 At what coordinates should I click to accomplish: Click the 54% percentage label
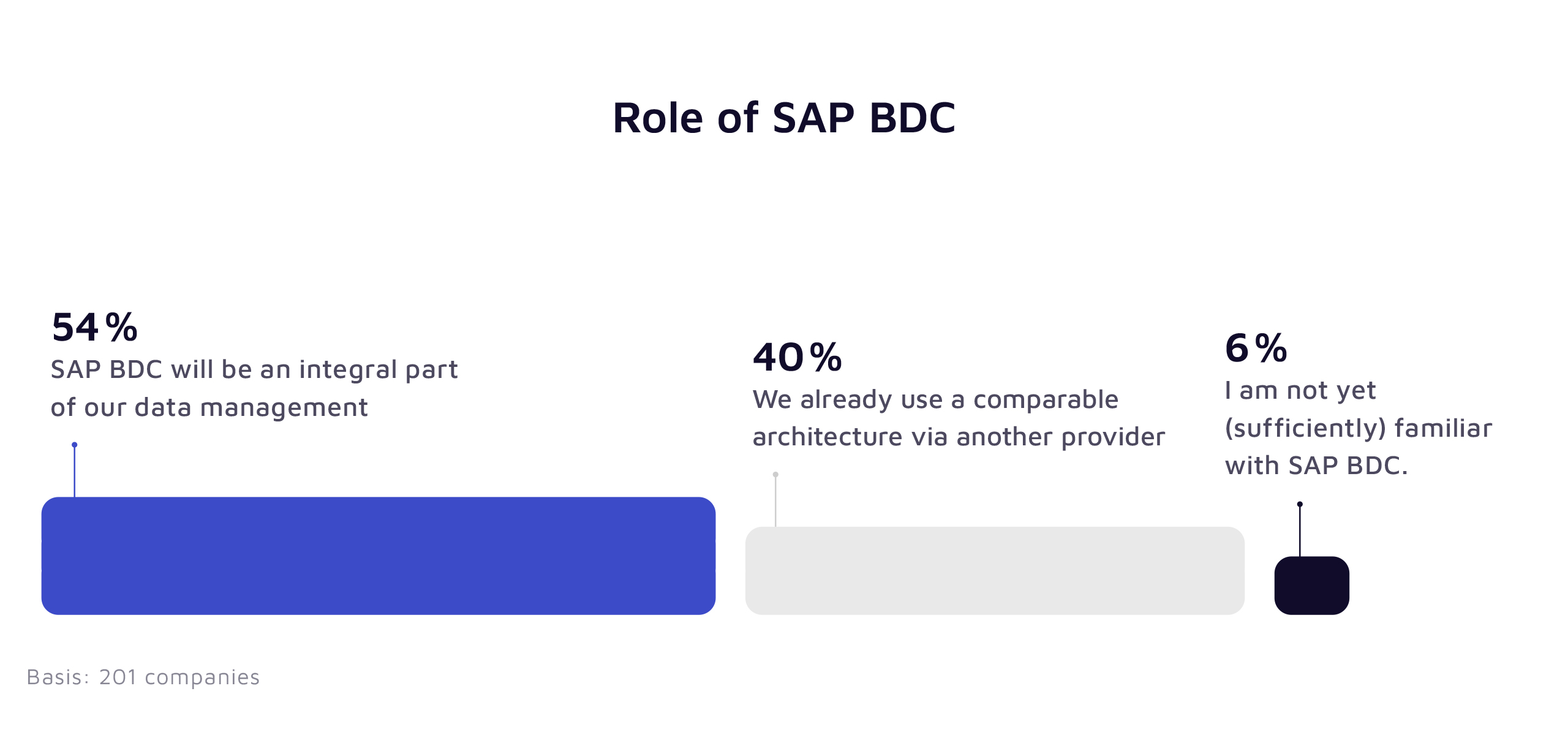click(x=95, y=327)
